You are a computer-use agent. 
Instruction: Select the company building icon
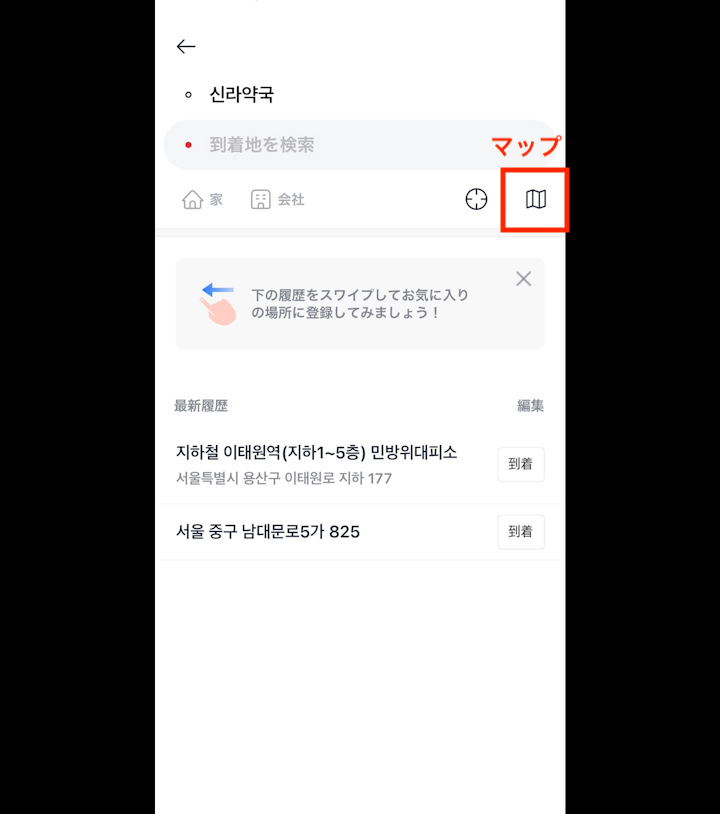pyautogui.click(x=261, y=199)
